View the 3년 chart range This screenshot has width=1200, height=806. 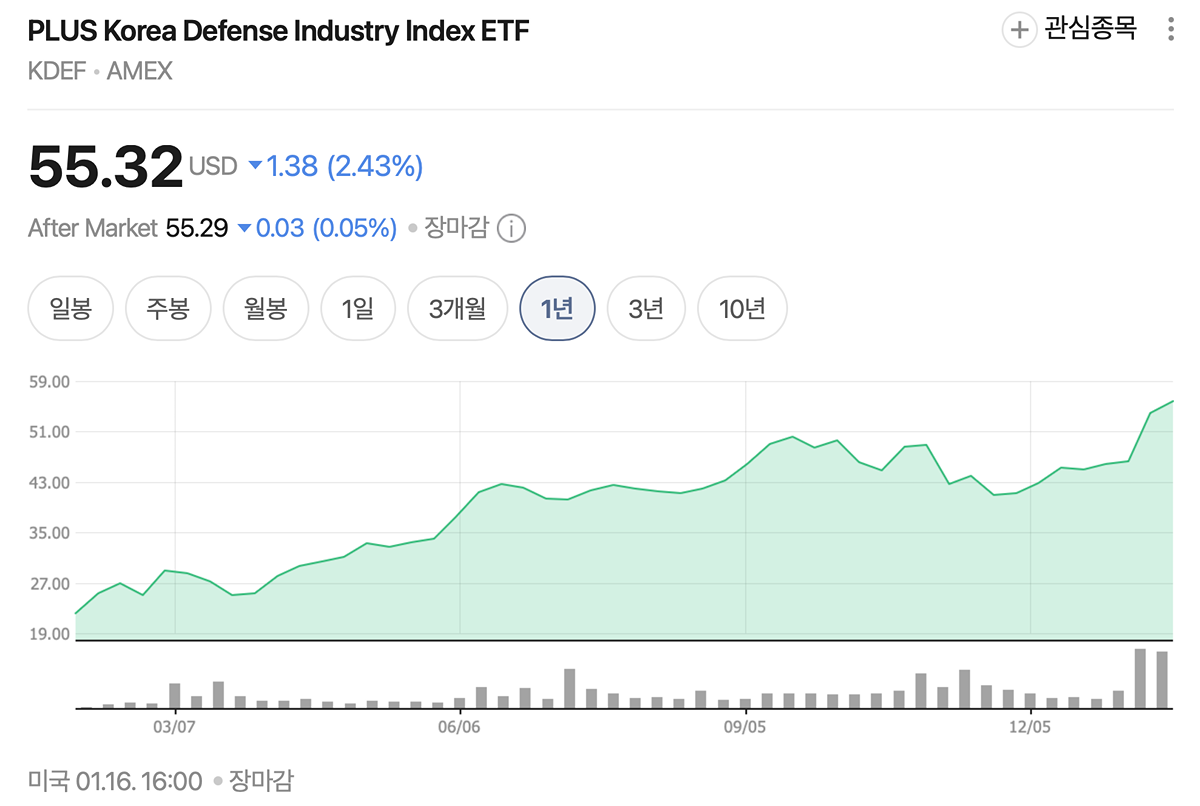pos(646,308)
